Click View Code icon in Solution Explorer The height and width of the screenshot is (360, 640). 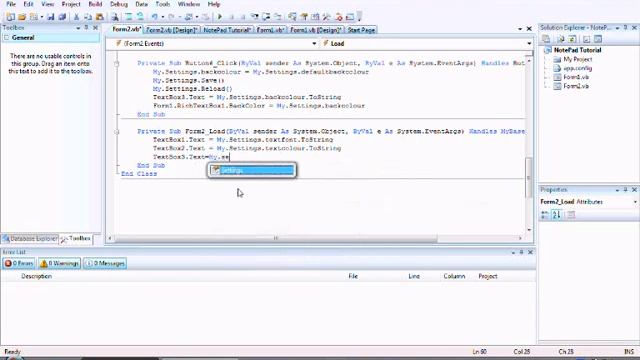tap(587, 39)
